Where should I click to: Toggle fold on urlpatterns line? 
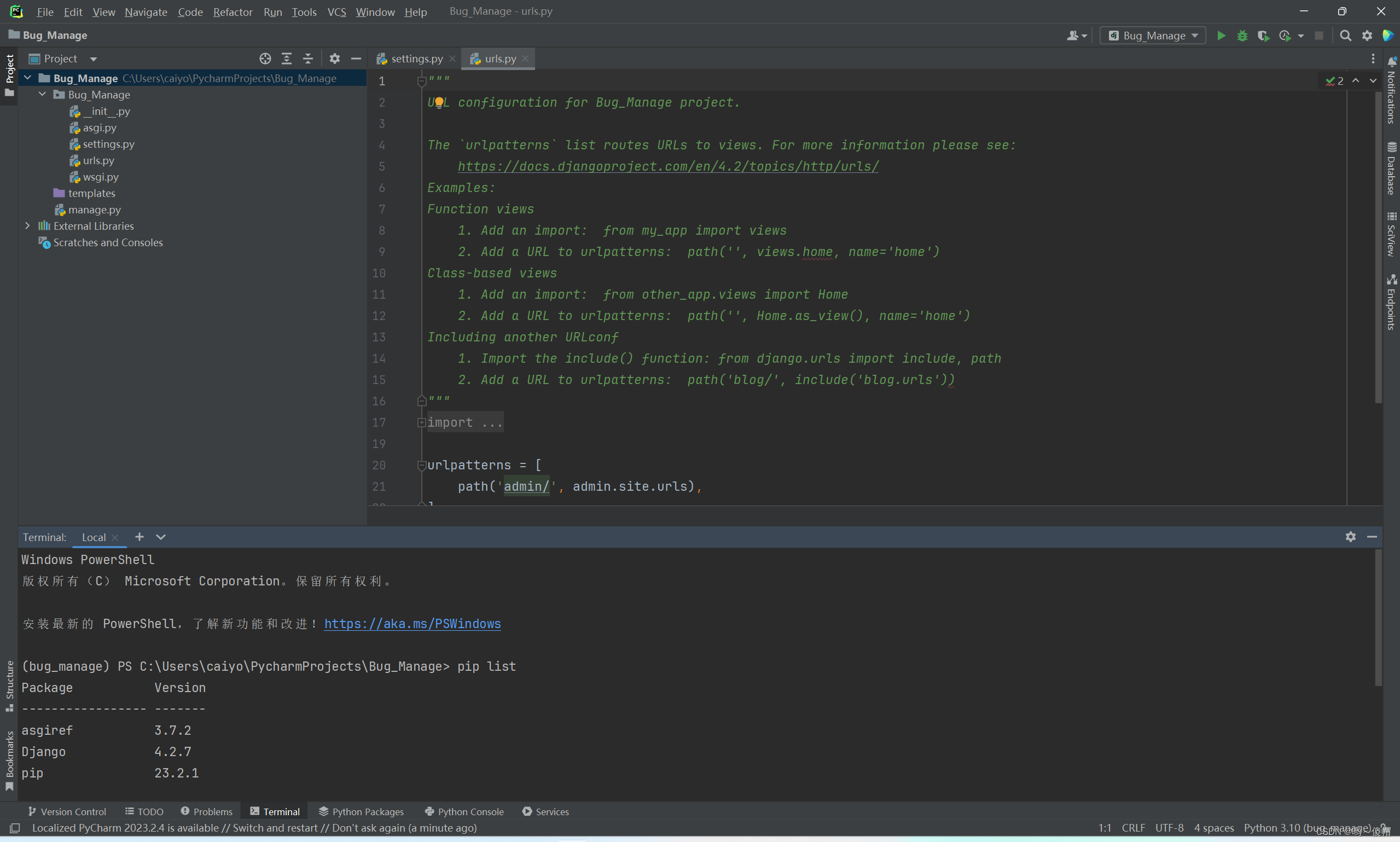click(421, 465)
